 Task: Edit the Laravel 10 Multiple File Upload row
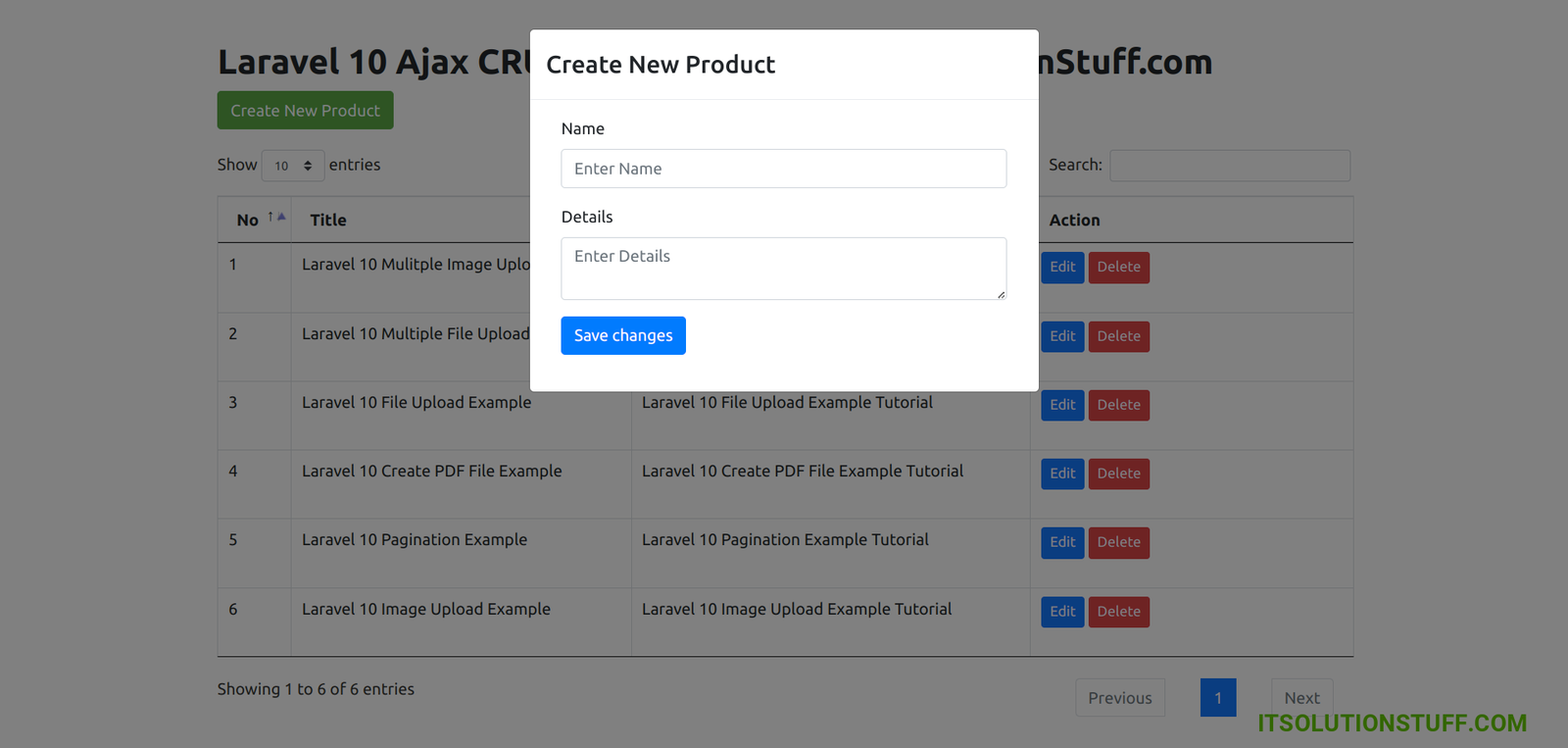(1062, 336)
